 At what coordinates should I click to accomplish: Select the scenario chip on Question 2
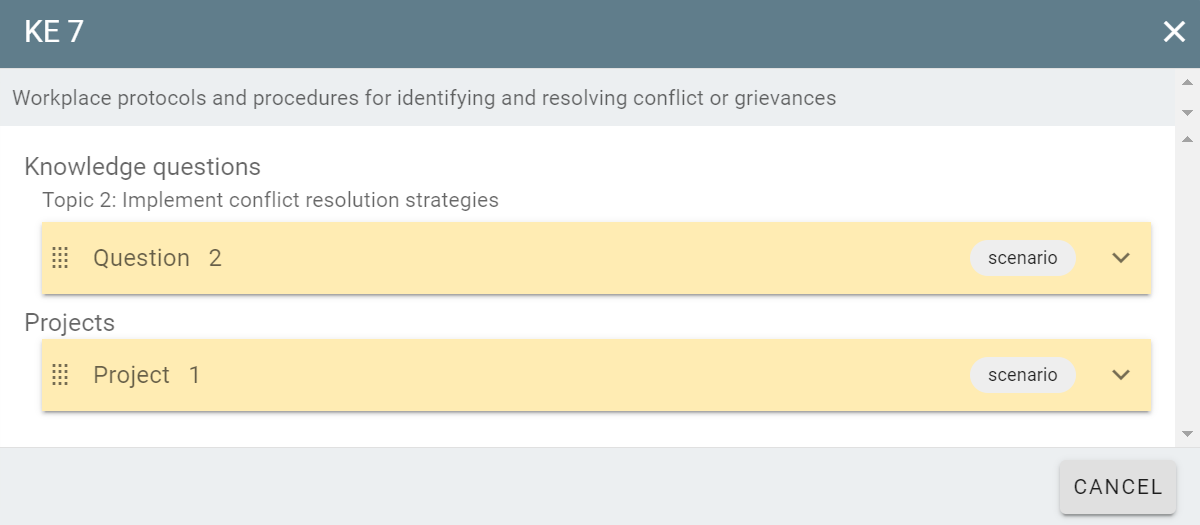click(x=1022, y=258)
